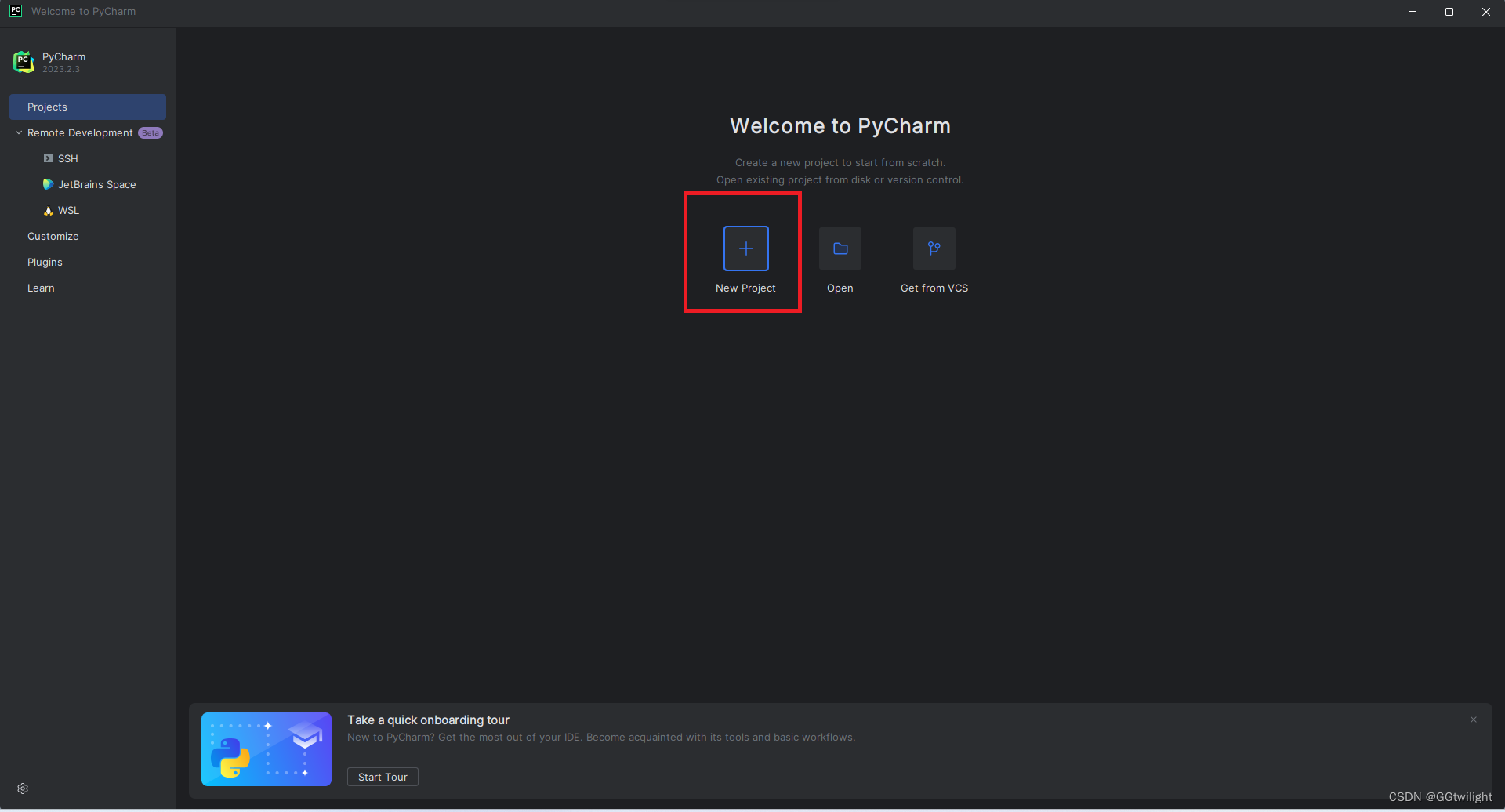Click the Take a quick onboarding tour heading
The image size is (1505, 812).
pos(428,720)
